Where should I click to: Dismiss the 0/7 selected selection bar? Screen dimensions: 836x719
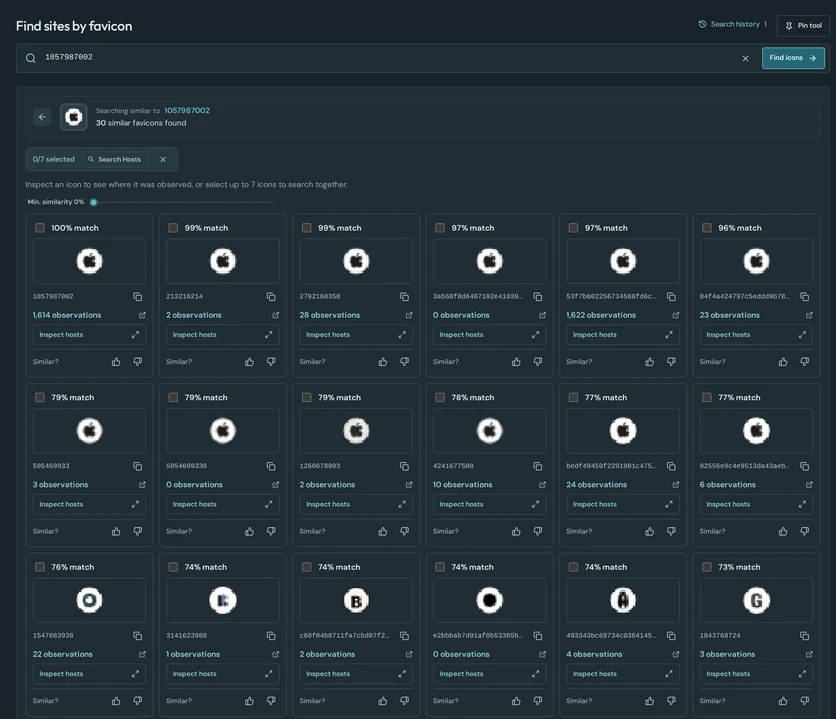(x=163, y=159)
